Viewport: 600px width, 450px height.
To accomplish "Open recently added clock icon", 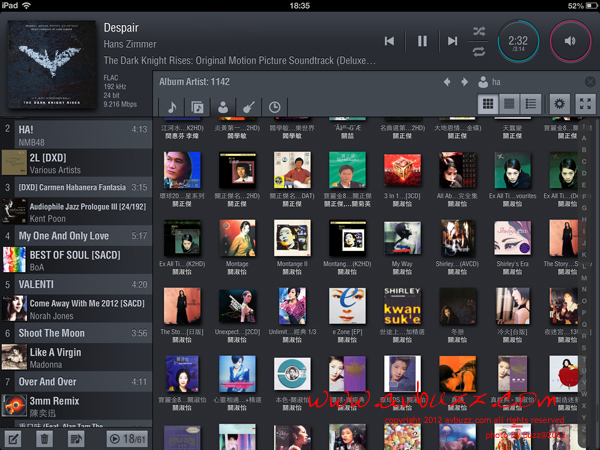I will click(x=274, y=106).
